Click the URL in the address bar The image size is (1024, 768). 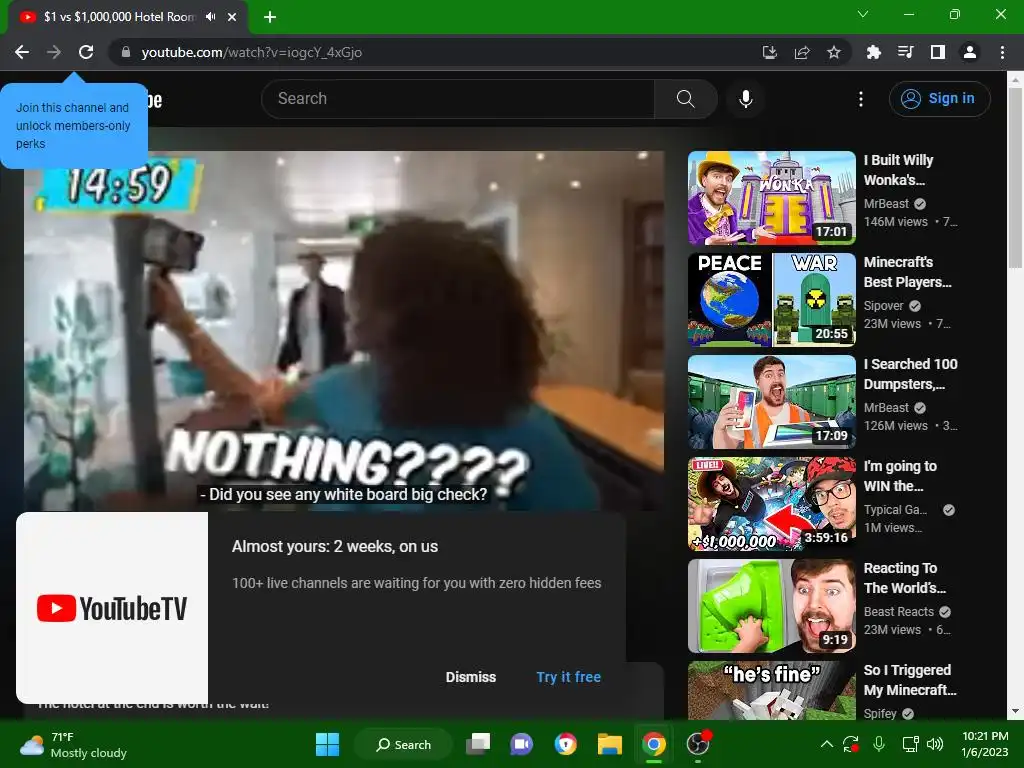tap(252, 52)
